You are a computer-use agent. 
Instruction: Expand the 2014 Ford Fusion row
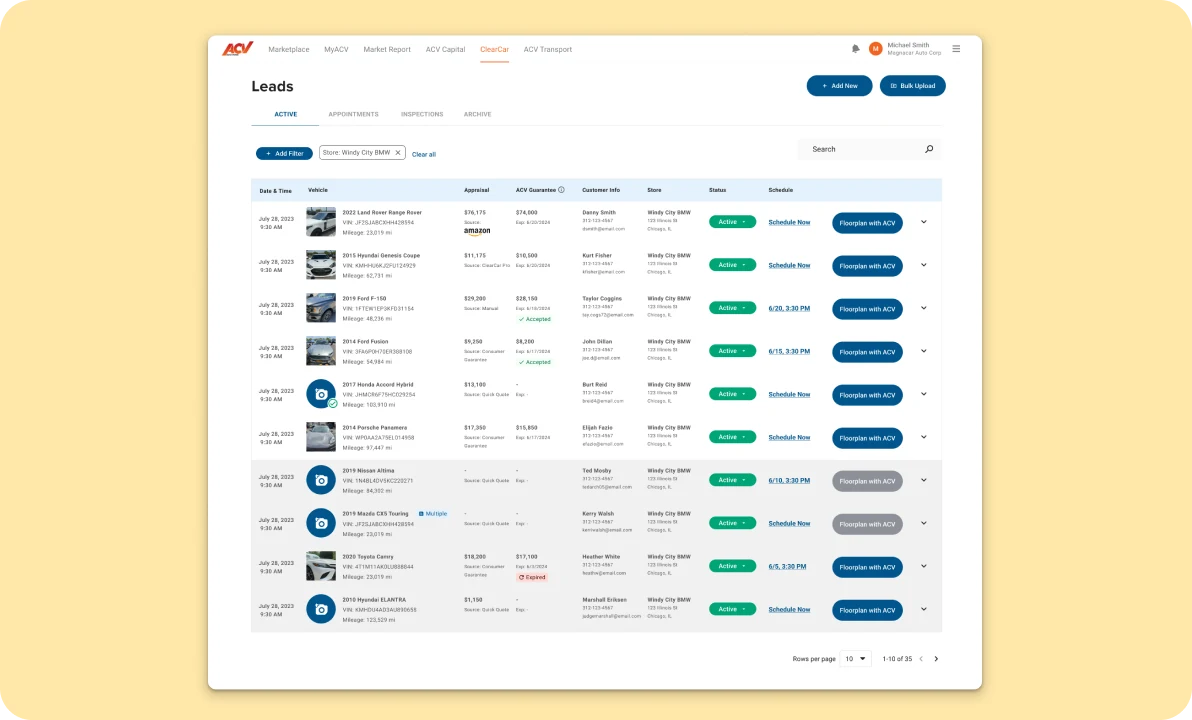tap(924, 351)
